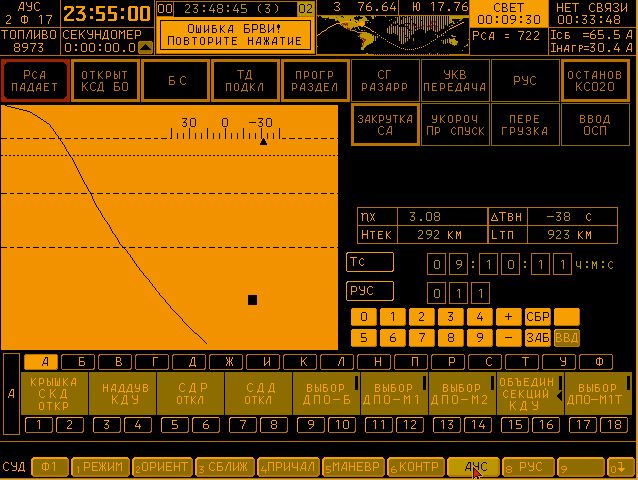Click the КРЫШКА СКД ОТКР command
638x480 pixels.
click(55, 393)
